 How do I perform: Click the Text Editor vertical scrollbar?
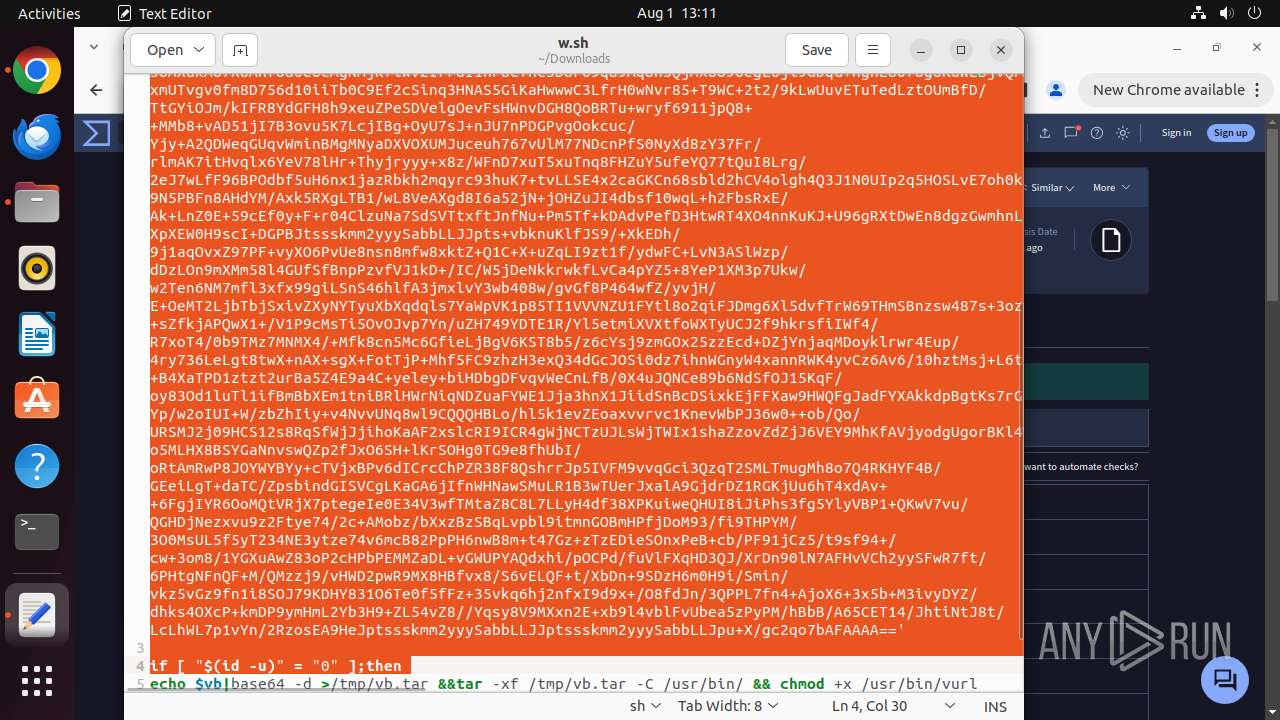coord(1020,470)
